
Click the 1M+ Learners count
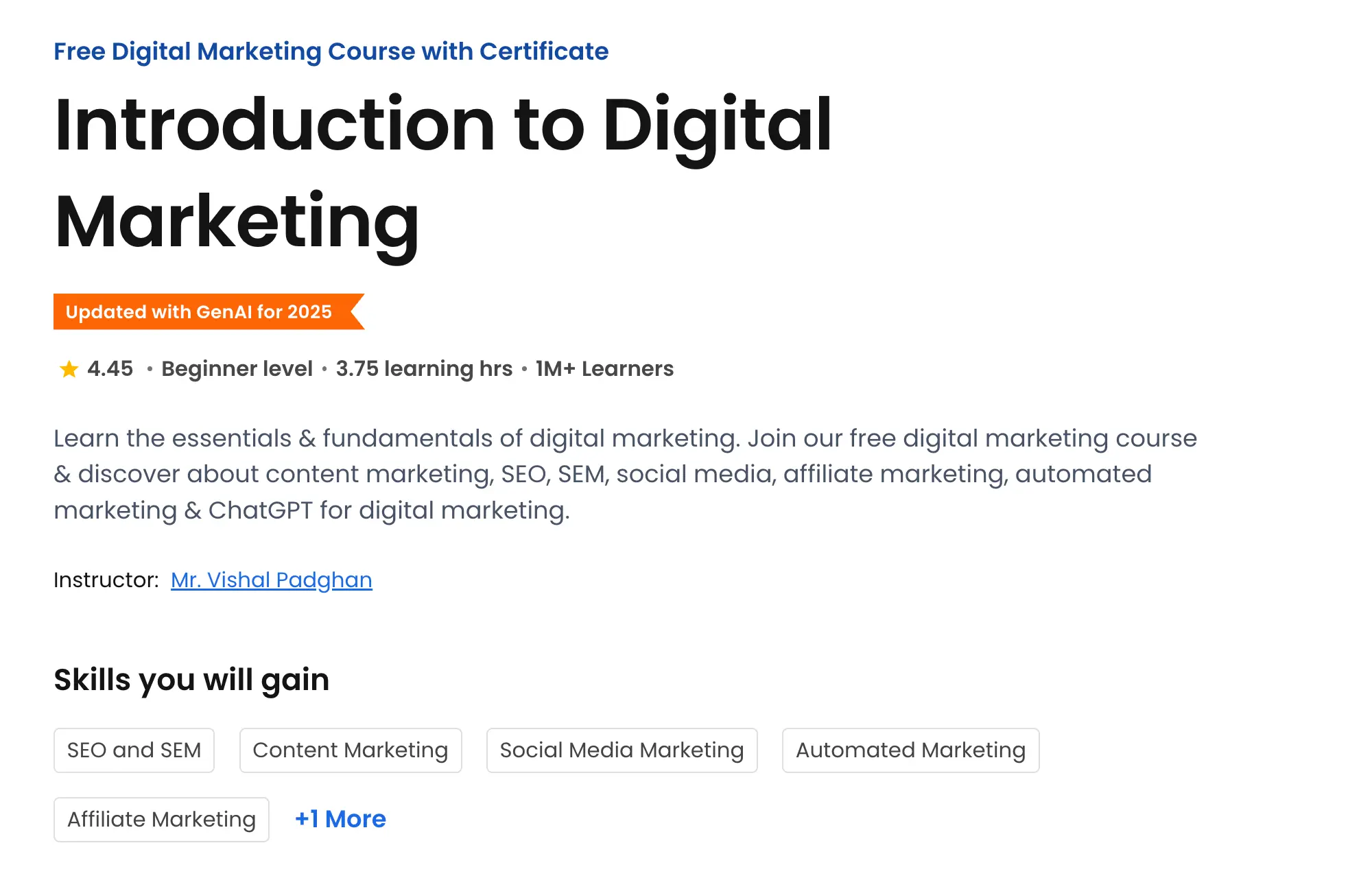point(604,369)
